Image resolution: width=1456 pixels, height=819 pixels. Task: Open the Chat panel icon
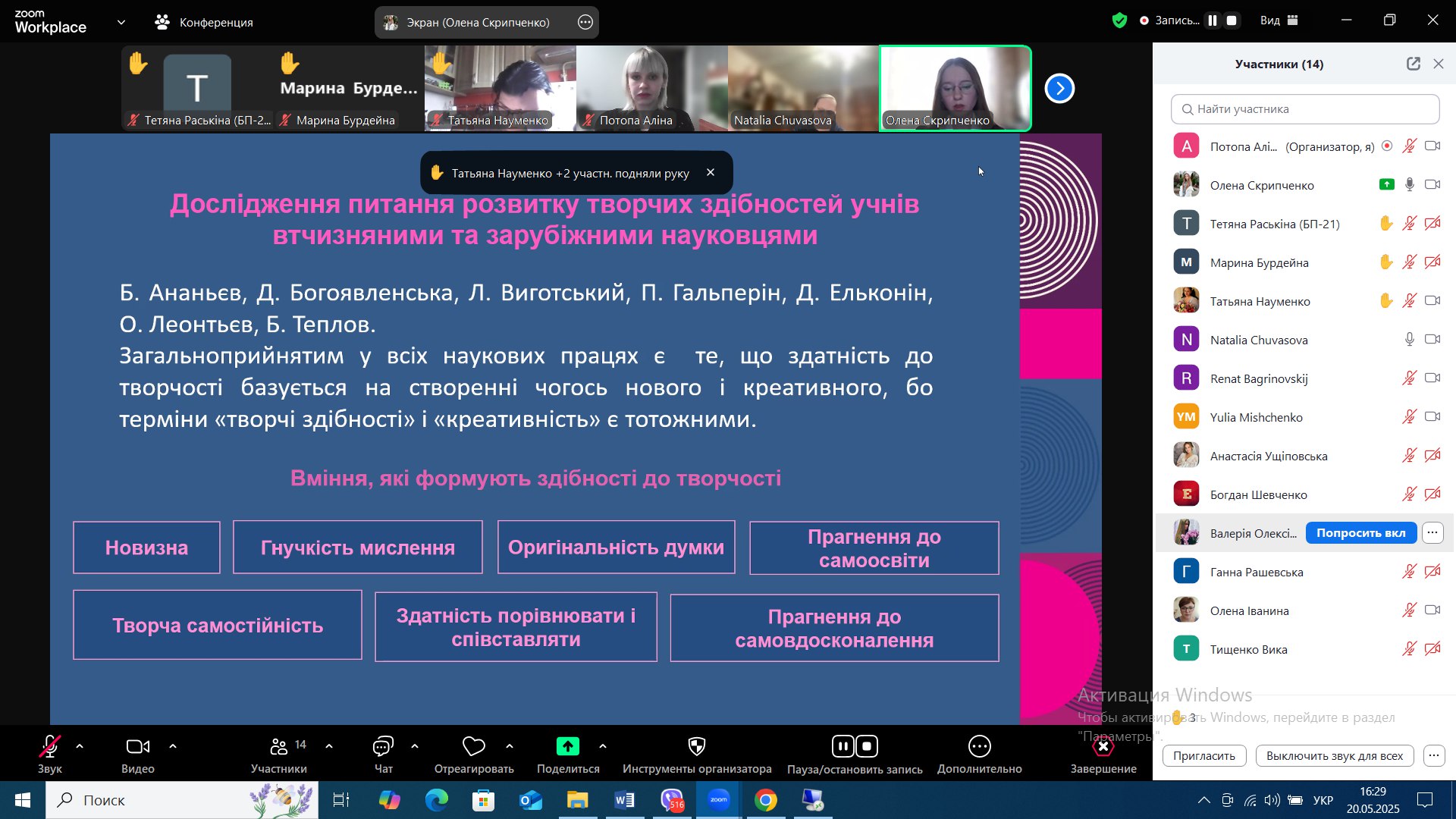(383, 747)
